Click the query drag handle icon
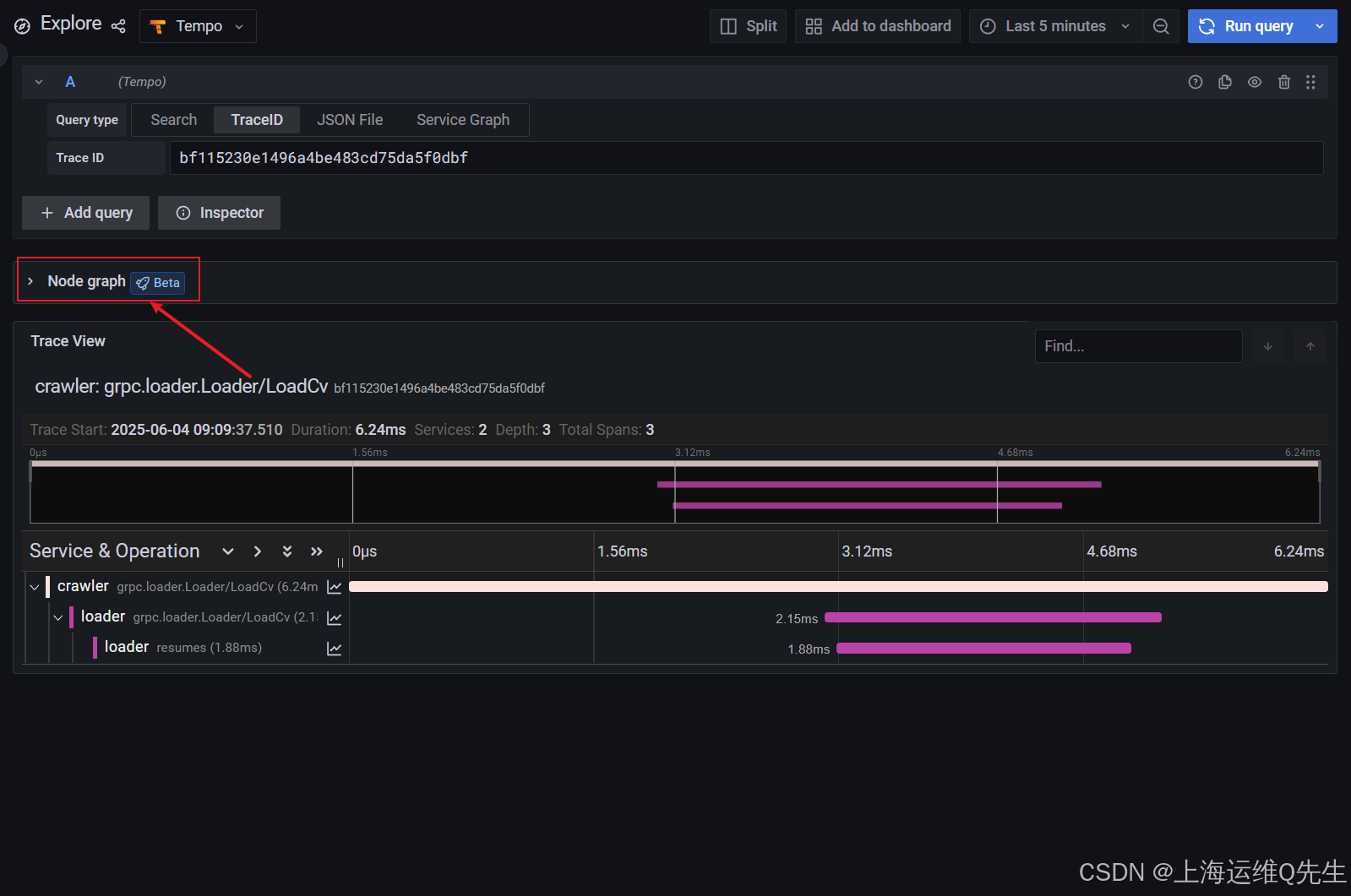 click(x=1310, y=82)
